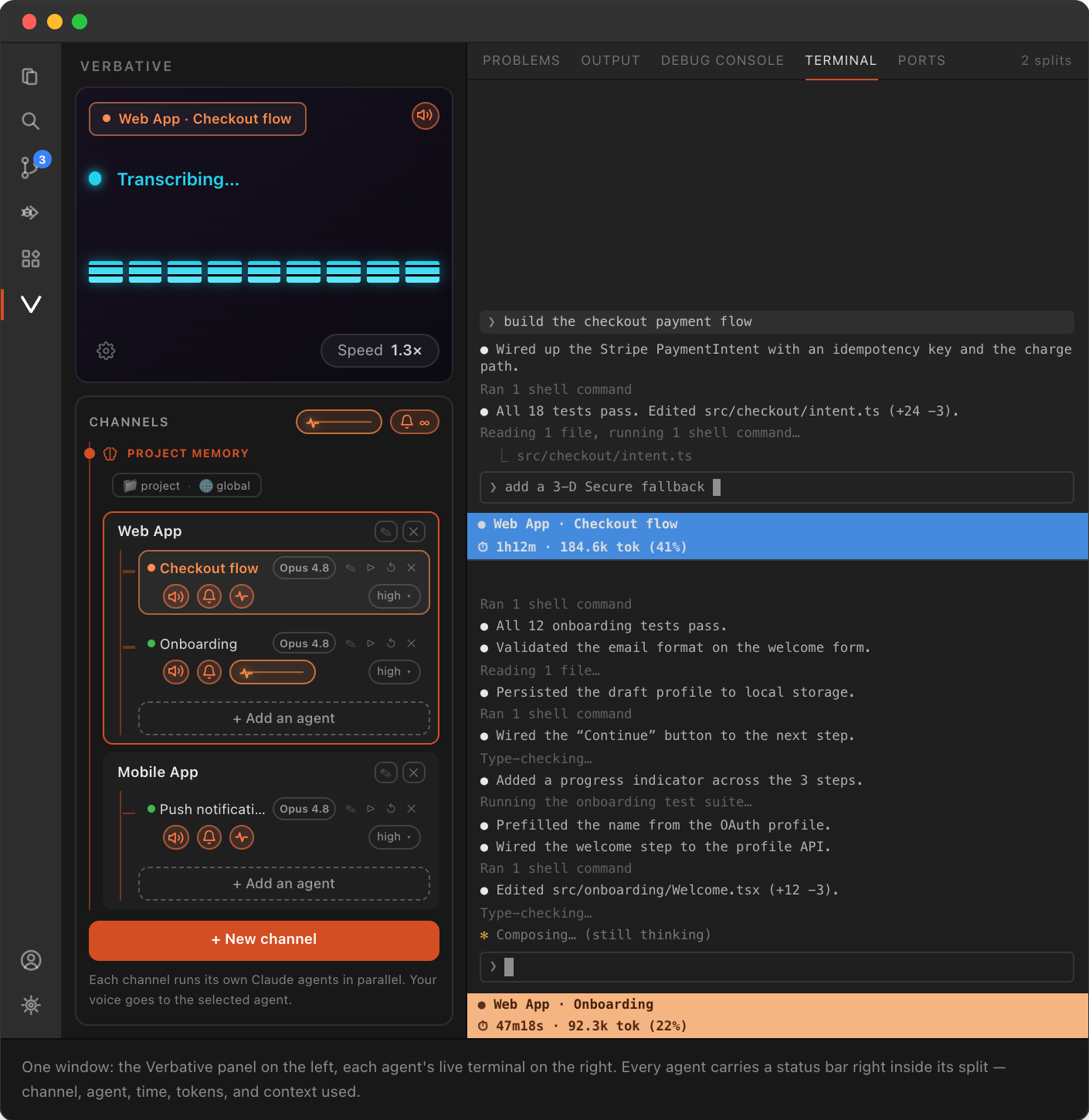The image size is (1089, 1120).
Task: Adjust the Channels header pulse slider
Action: tap(339, 422)
